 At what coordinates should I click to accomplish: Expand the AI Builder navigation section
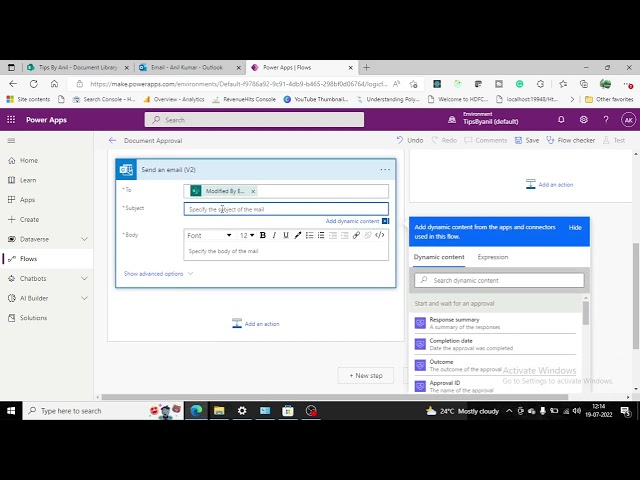click(x=84, y=298)
